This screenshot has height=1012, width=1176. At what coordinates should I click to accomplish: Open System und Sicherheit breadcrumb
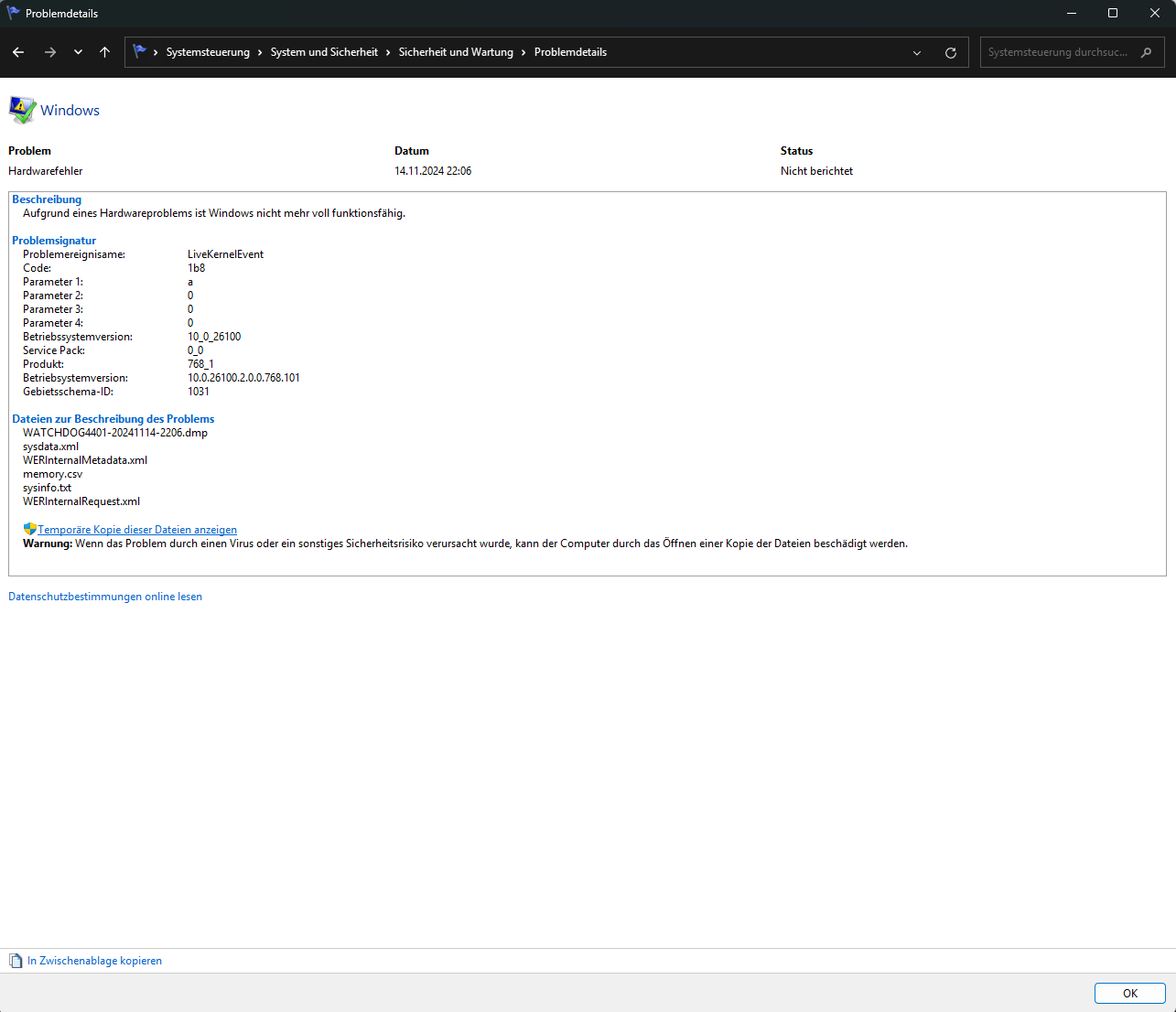[x=324, y=52]
